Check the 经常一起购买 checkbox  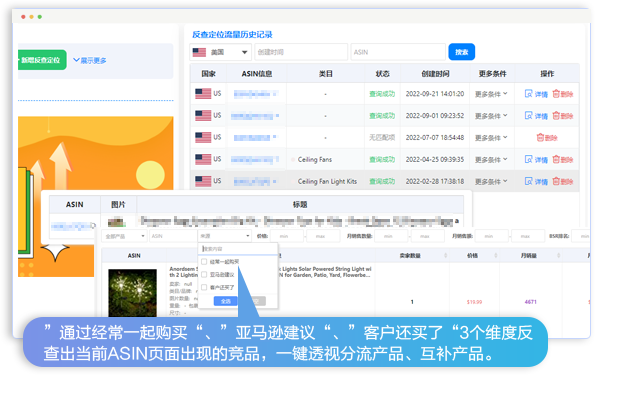(x=205, y=261)
